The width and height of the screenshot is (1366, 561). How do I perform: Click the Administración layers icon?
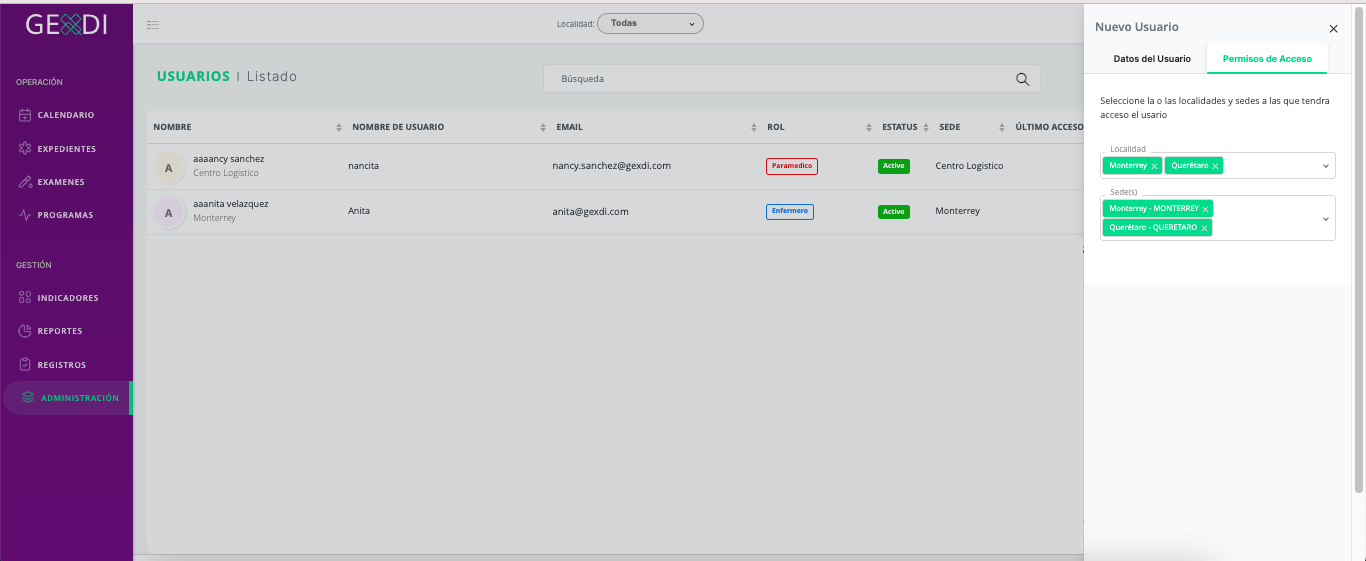tap(28, 398)
